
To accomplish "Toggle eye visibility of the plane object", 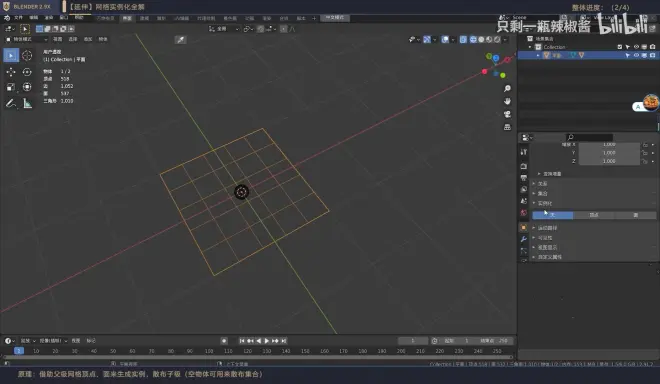I will point(636,55).
